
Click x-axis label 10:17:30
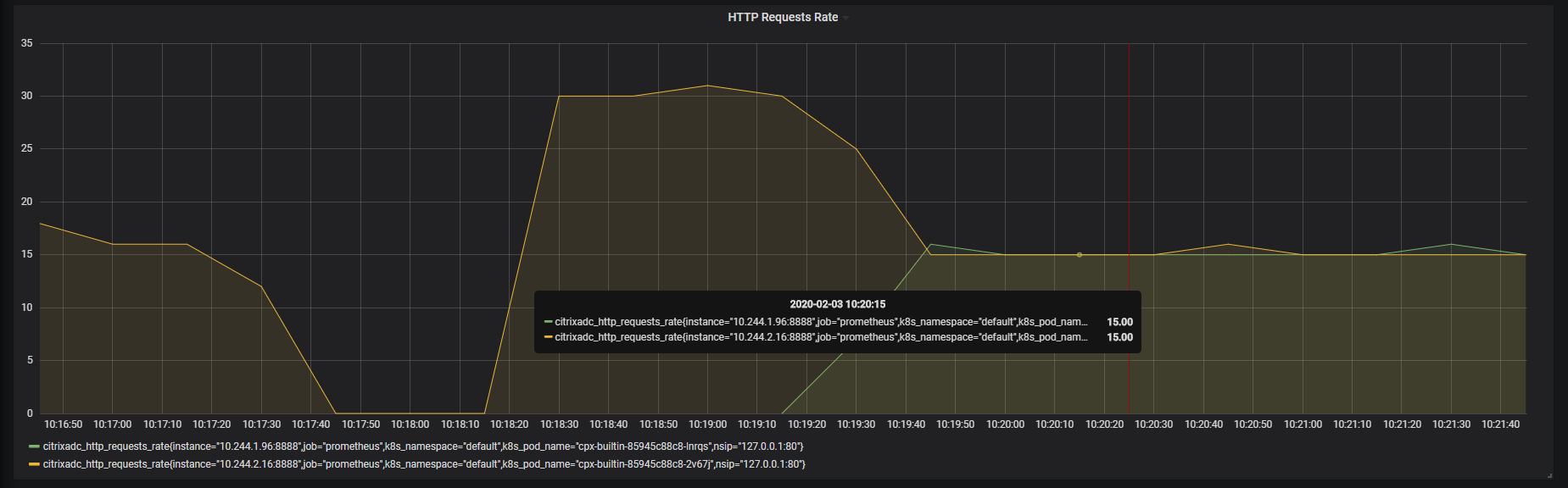[261, 424]
